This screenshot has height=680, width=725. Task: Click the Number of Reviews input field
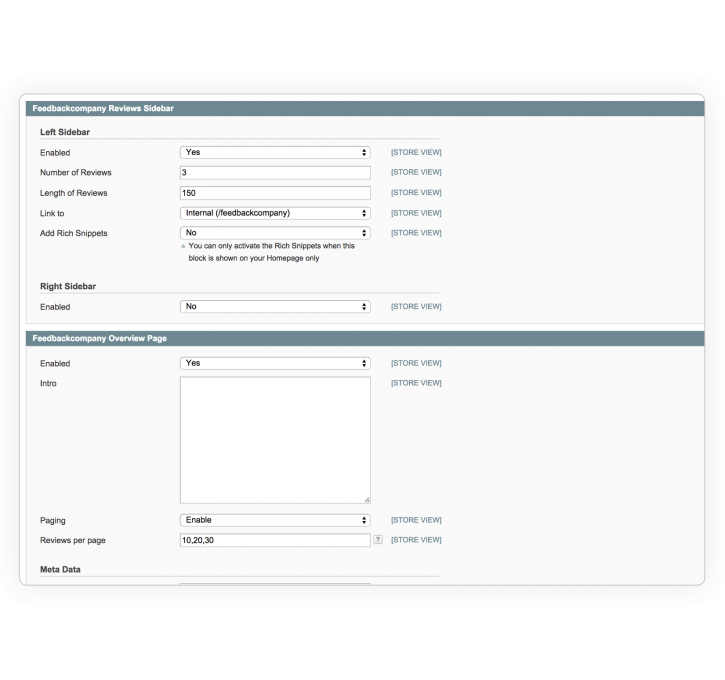275,172
